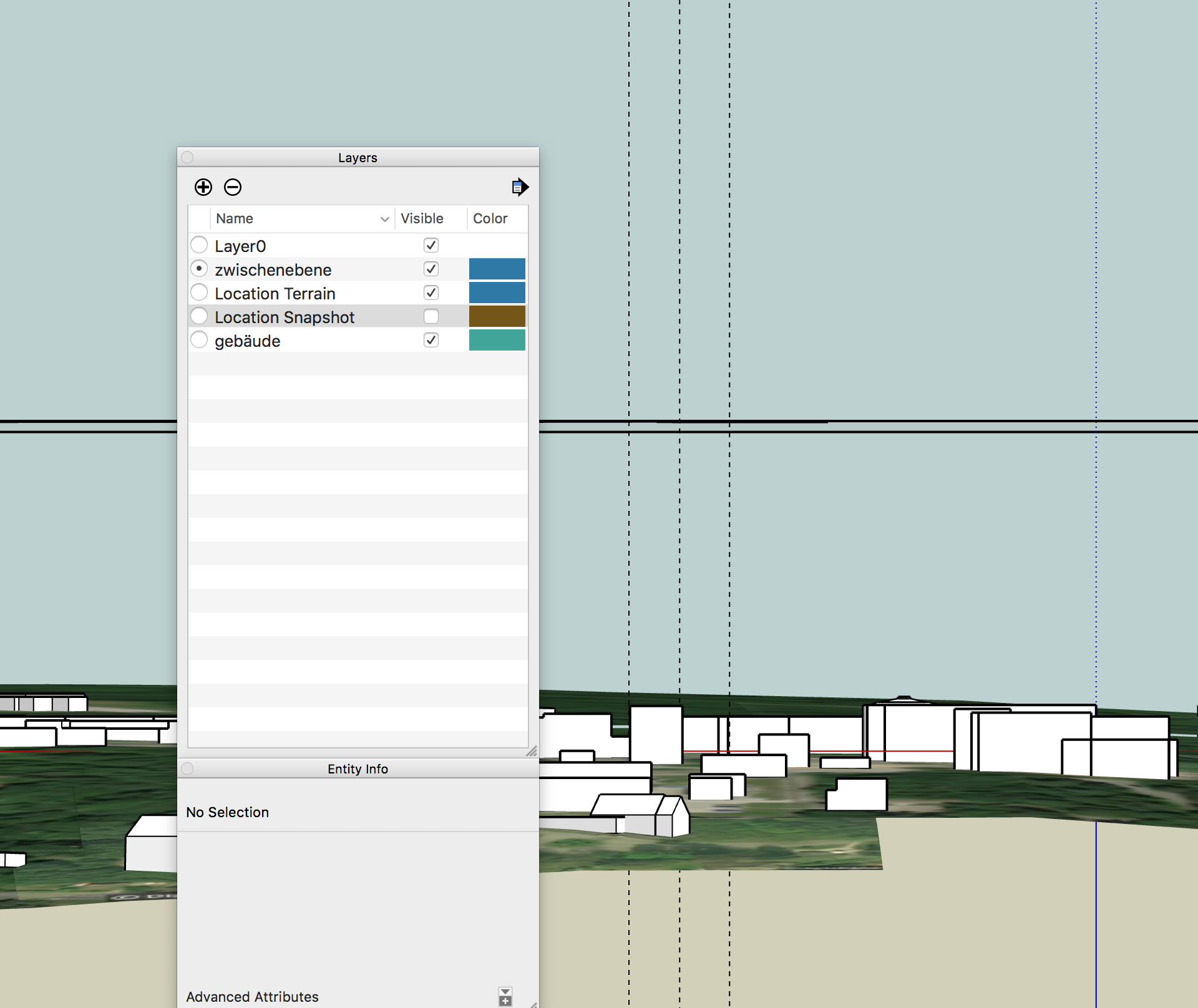The image size is (1198, 1008).
Task: Hide the Location Terrain layer
Action: click(431, 293)
